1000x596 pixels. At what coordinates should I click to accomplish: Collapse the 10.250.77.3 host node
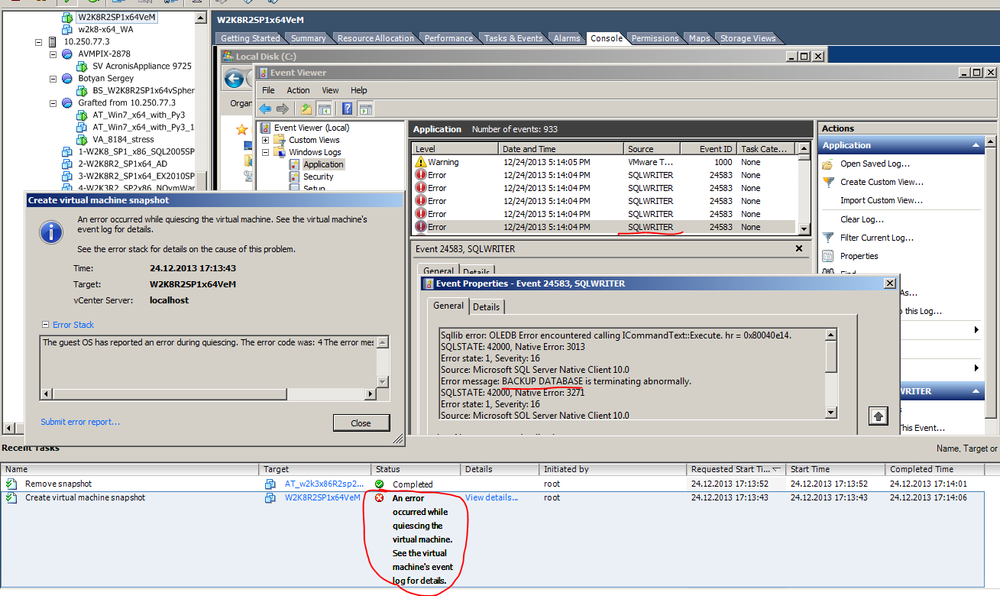pos(38,42)
